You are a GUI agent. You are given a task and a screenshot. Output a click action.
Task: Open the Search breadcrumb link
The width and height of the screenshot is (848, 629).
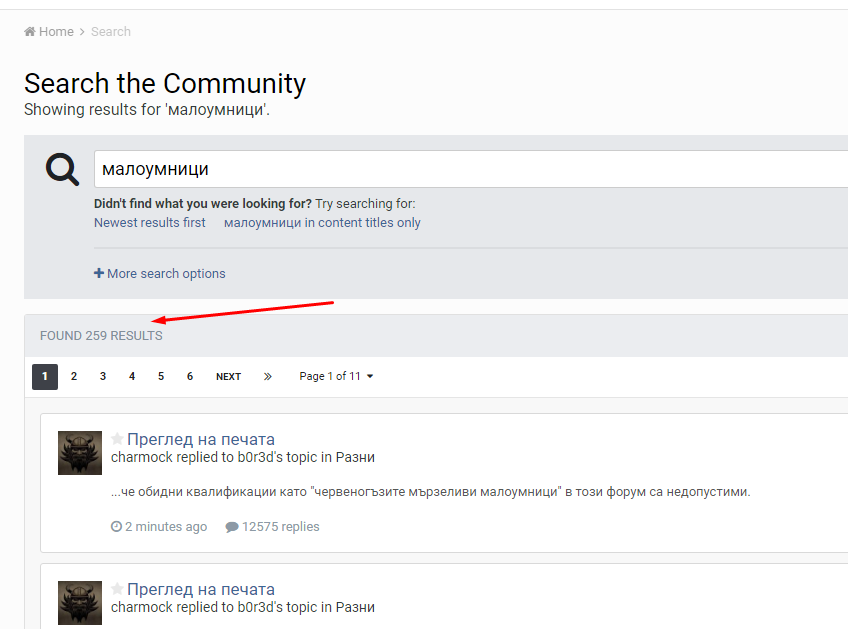point(111,31)
